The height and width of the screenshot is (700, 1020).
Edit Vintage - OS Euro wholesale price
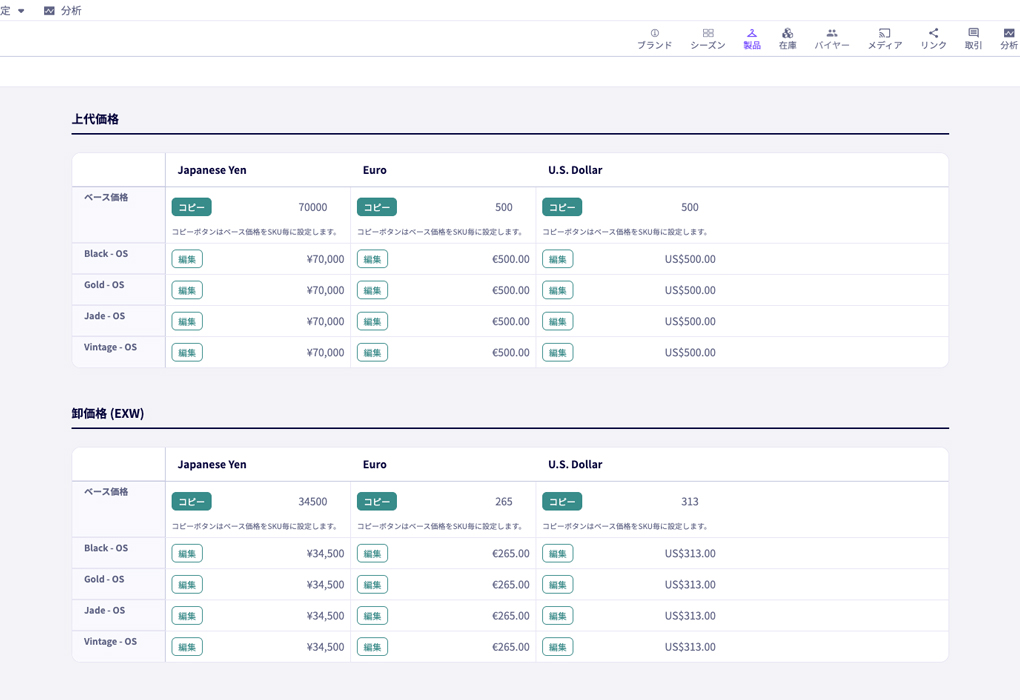pos(372,646)
